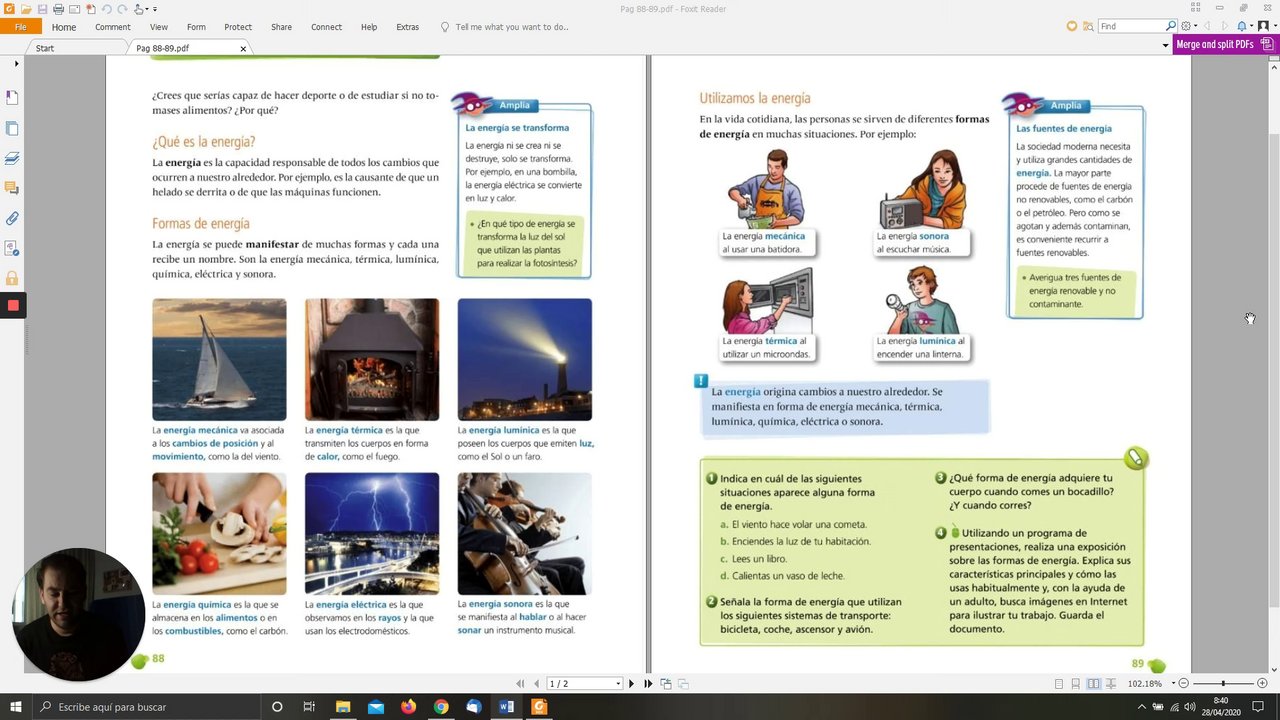Go to the last page button
This screenshot has height=720, width=1280.
click(x=647, y=684)
